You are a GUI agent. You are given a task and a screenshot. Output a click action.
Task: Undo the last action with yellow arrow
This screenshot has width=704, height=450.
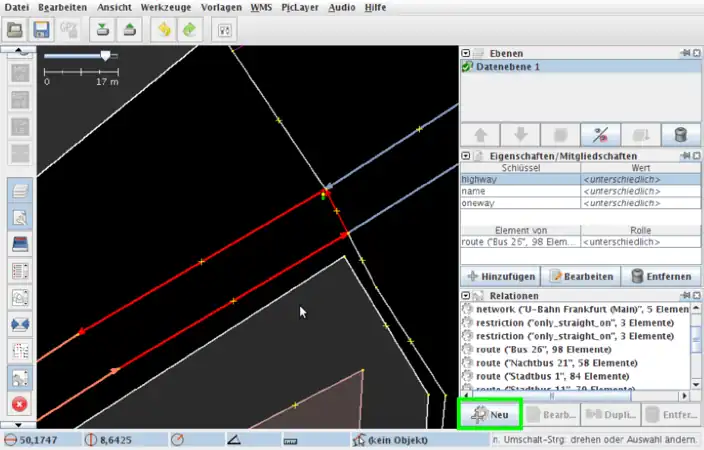pos(164,30)
